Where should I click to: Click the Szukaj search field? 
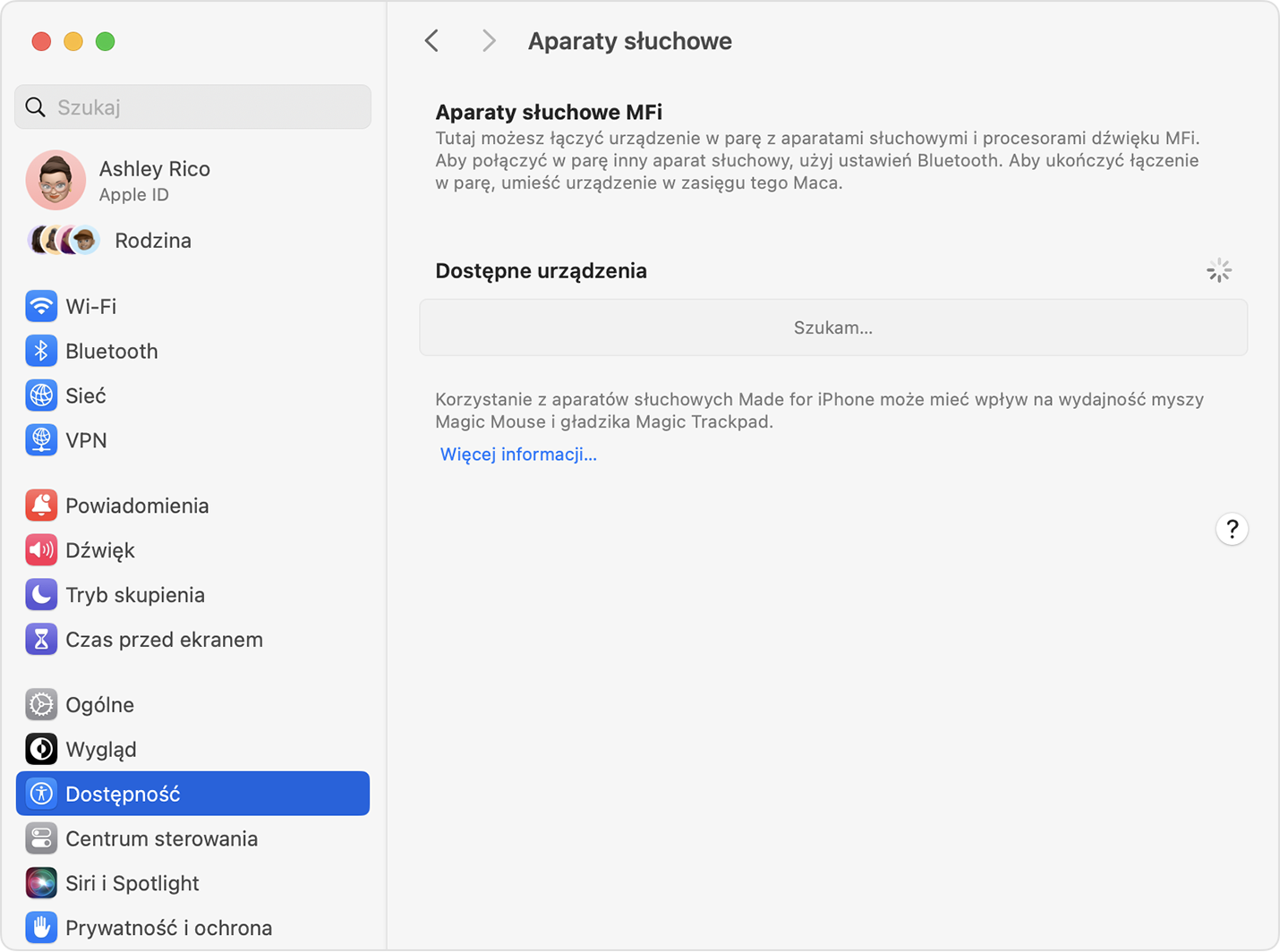pyautogui.click(x=192, y=107)
